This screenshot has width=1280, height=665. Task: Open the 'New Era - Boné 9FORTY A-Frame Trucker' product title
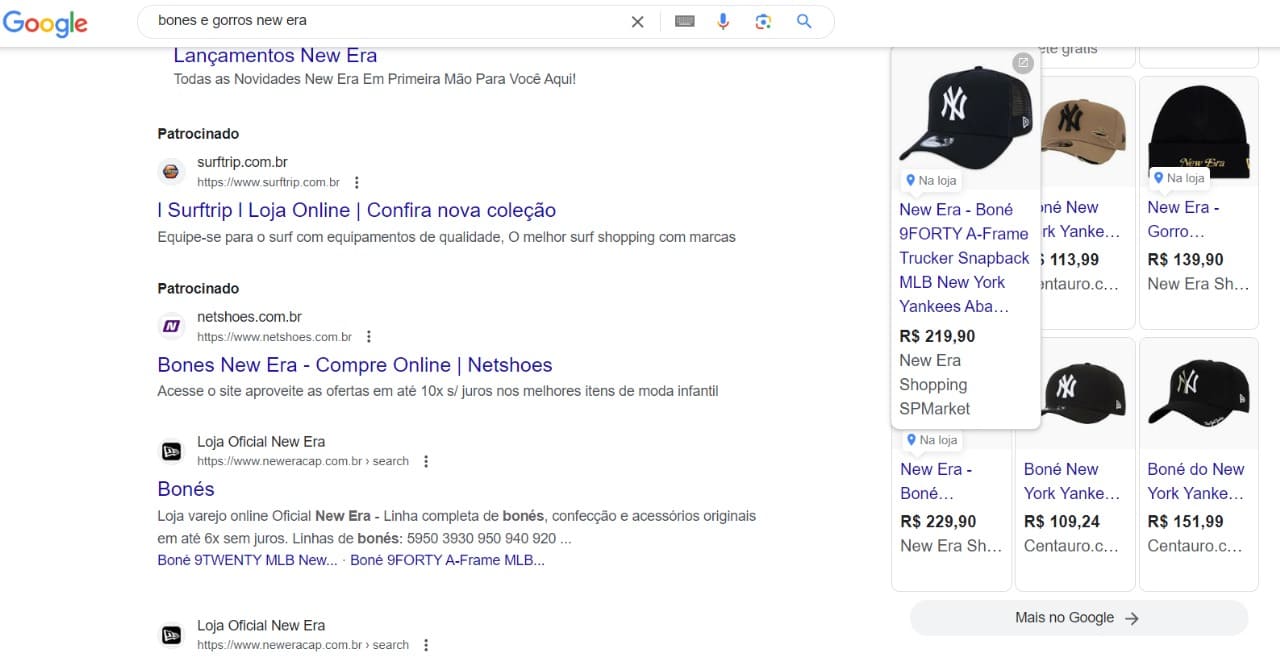(x=964, y=258)
